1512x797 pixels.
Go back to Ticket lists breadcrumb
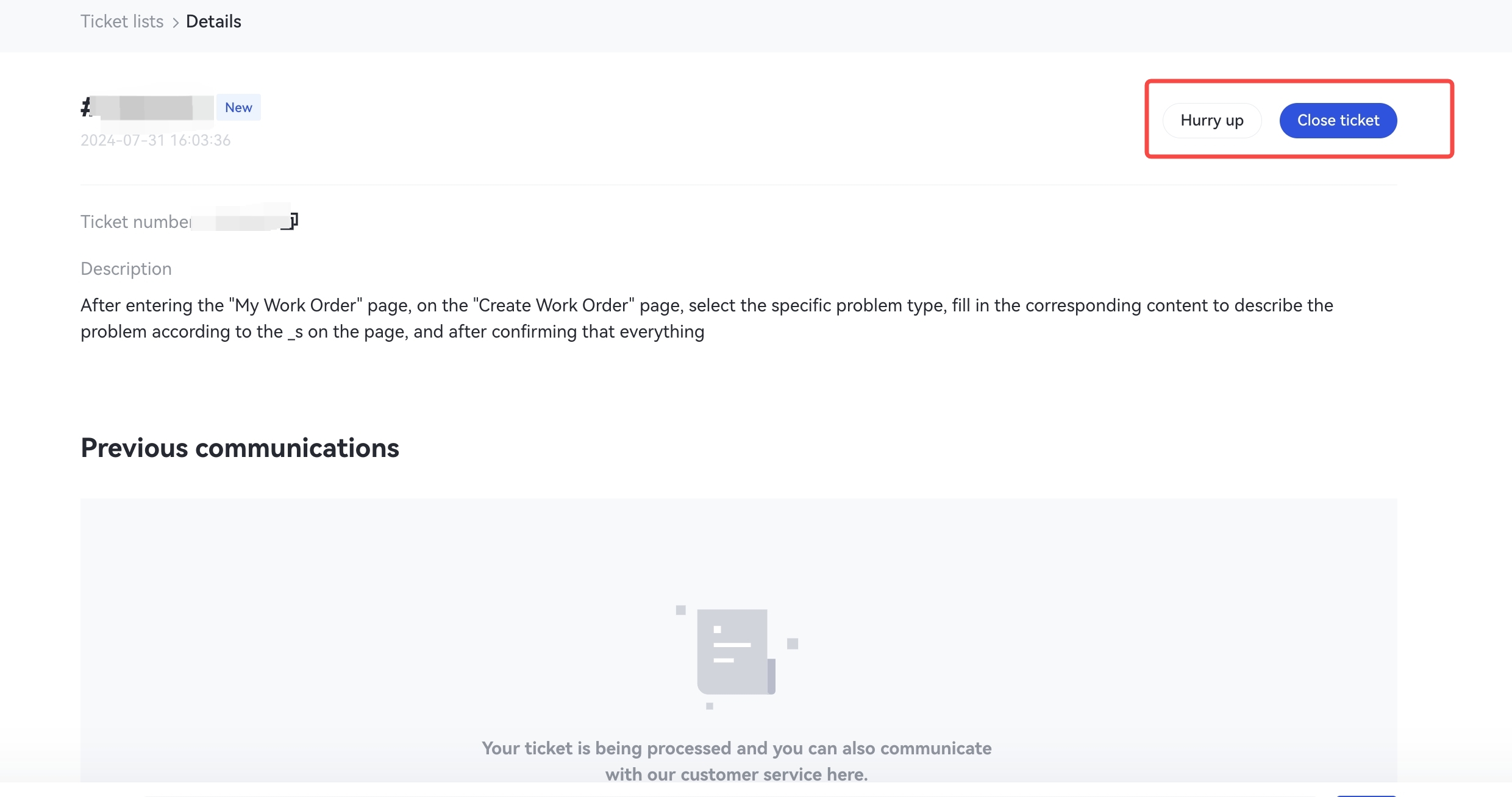coord(122,22)
